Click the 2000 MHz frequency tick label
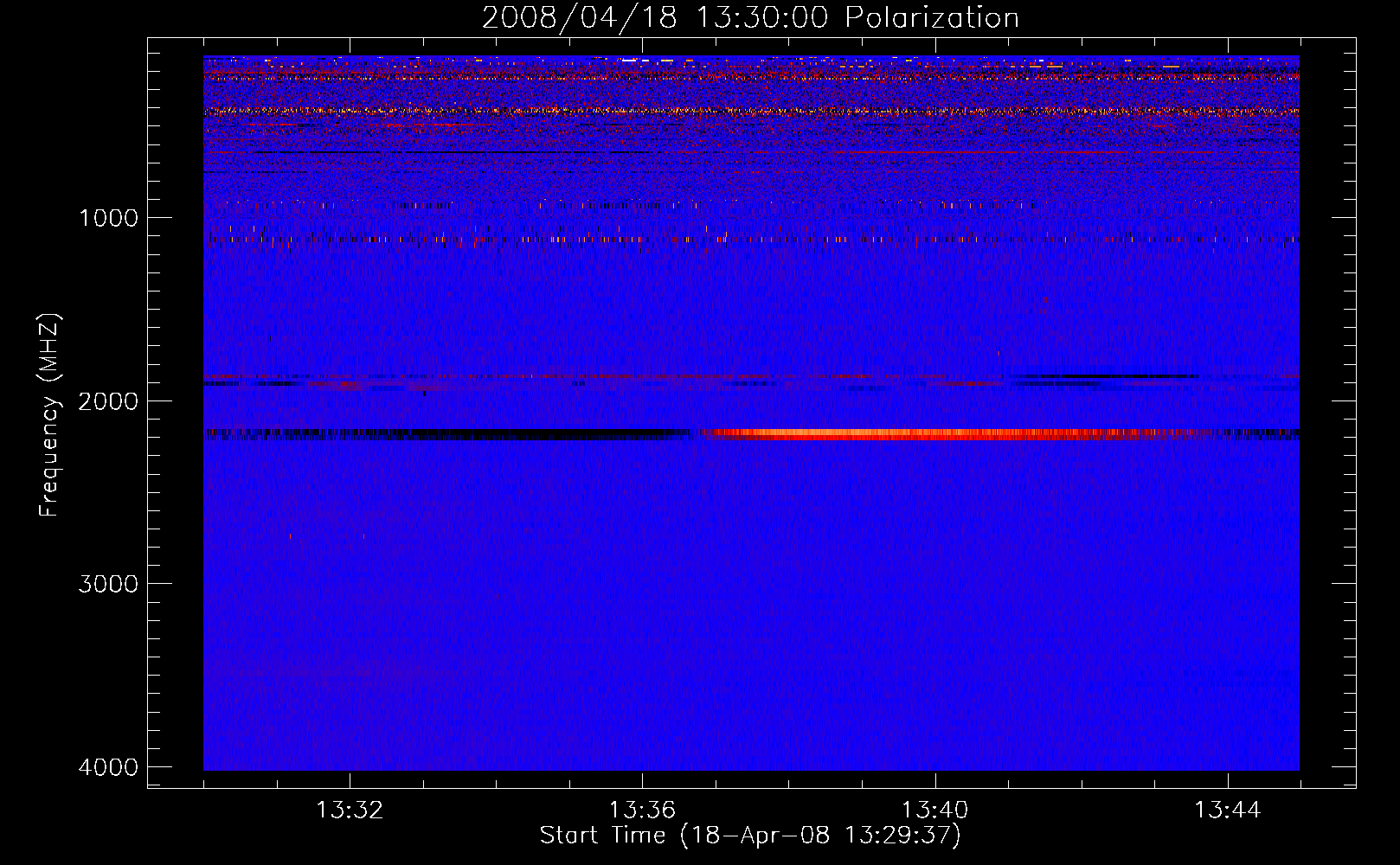 (108, 401)
